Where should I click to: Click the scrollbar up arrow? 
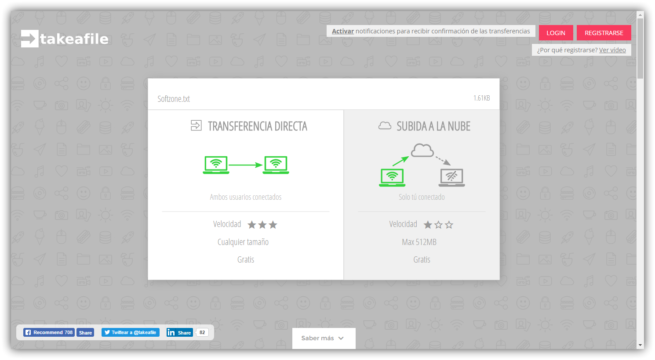640,15
